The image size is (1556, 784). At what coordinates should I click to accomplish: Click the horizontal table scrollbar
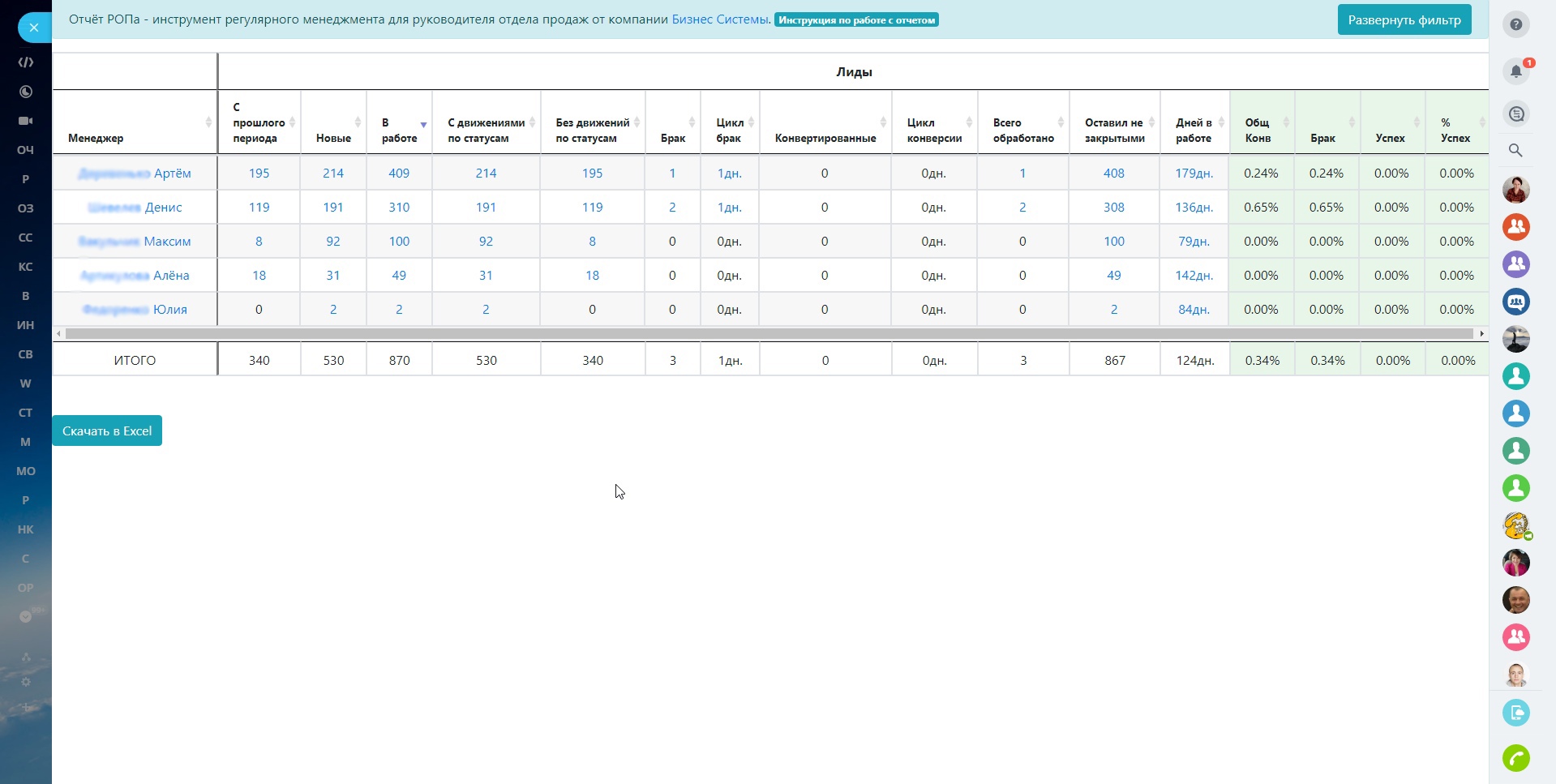click(x=769, y=333)
